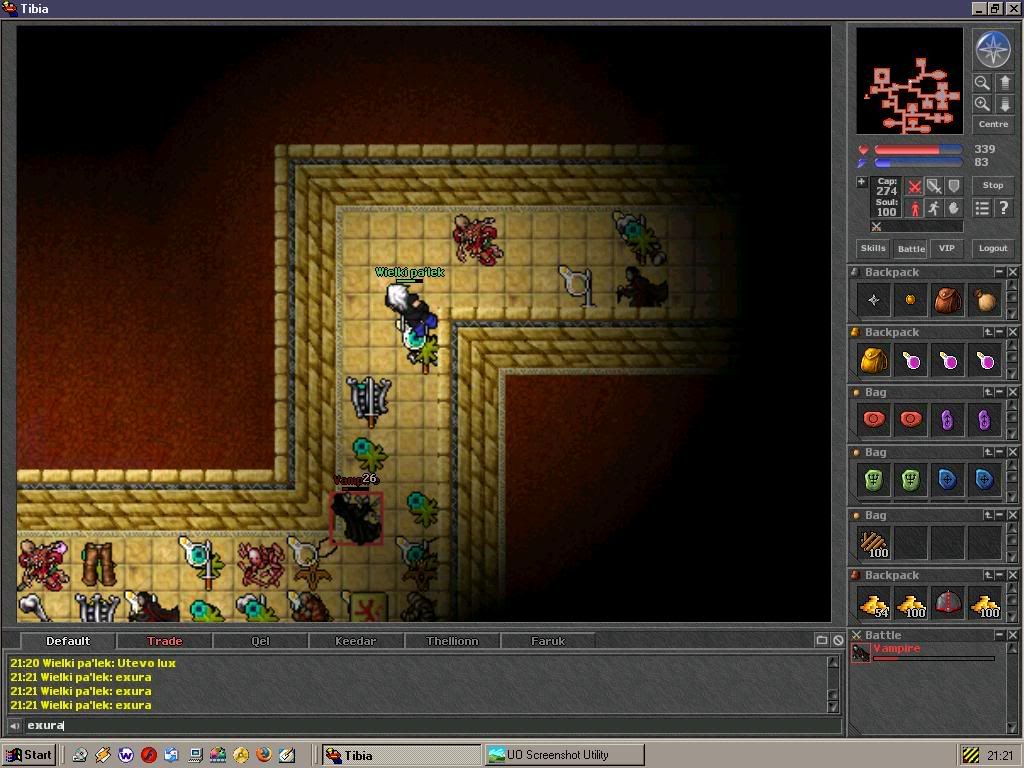Screen dimensions: 1024x768
Task: Enable chase opponent mode (running figure)
Action: [x=934, y=208]
